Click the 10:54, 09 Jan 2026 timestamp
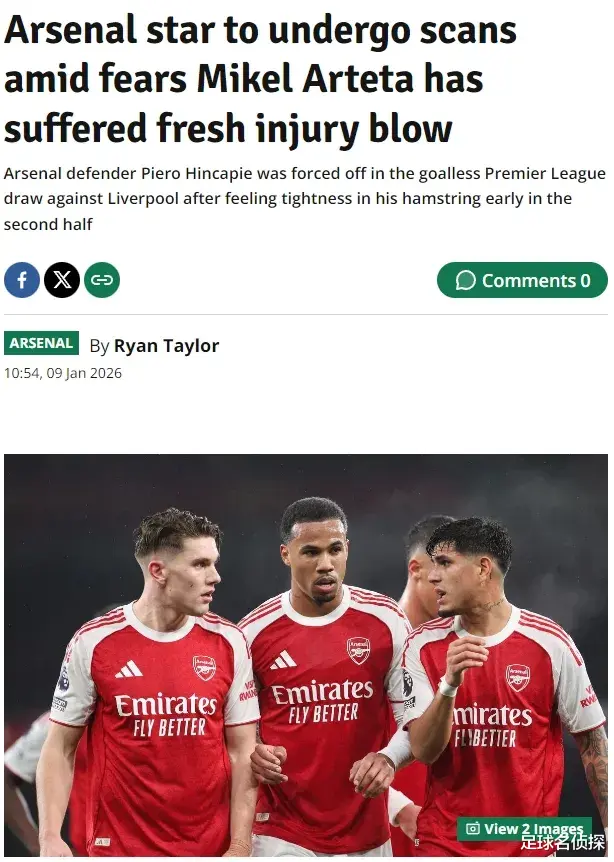The height and width of the screenshot is (862, 614). point(62,373)
